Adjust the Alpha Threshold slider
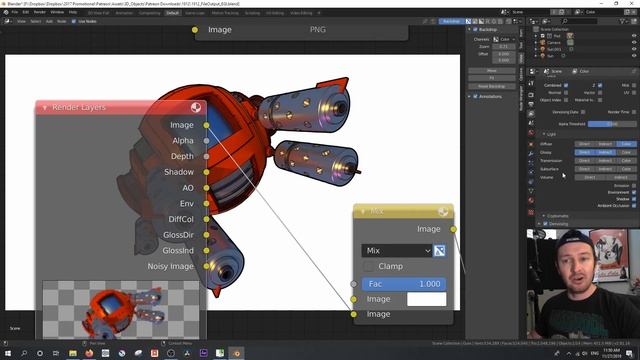The image size is (640, 360). (x=612, y=124)
